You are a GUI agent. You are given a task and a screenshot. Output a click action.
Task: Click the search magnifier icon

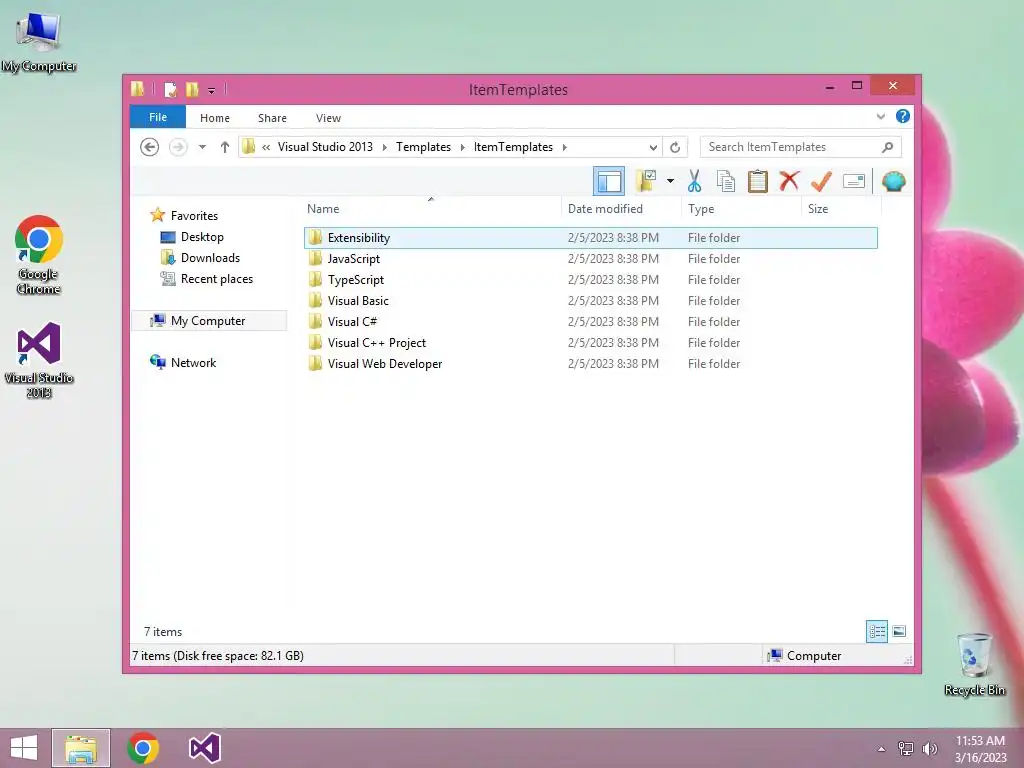pos(887,147)
